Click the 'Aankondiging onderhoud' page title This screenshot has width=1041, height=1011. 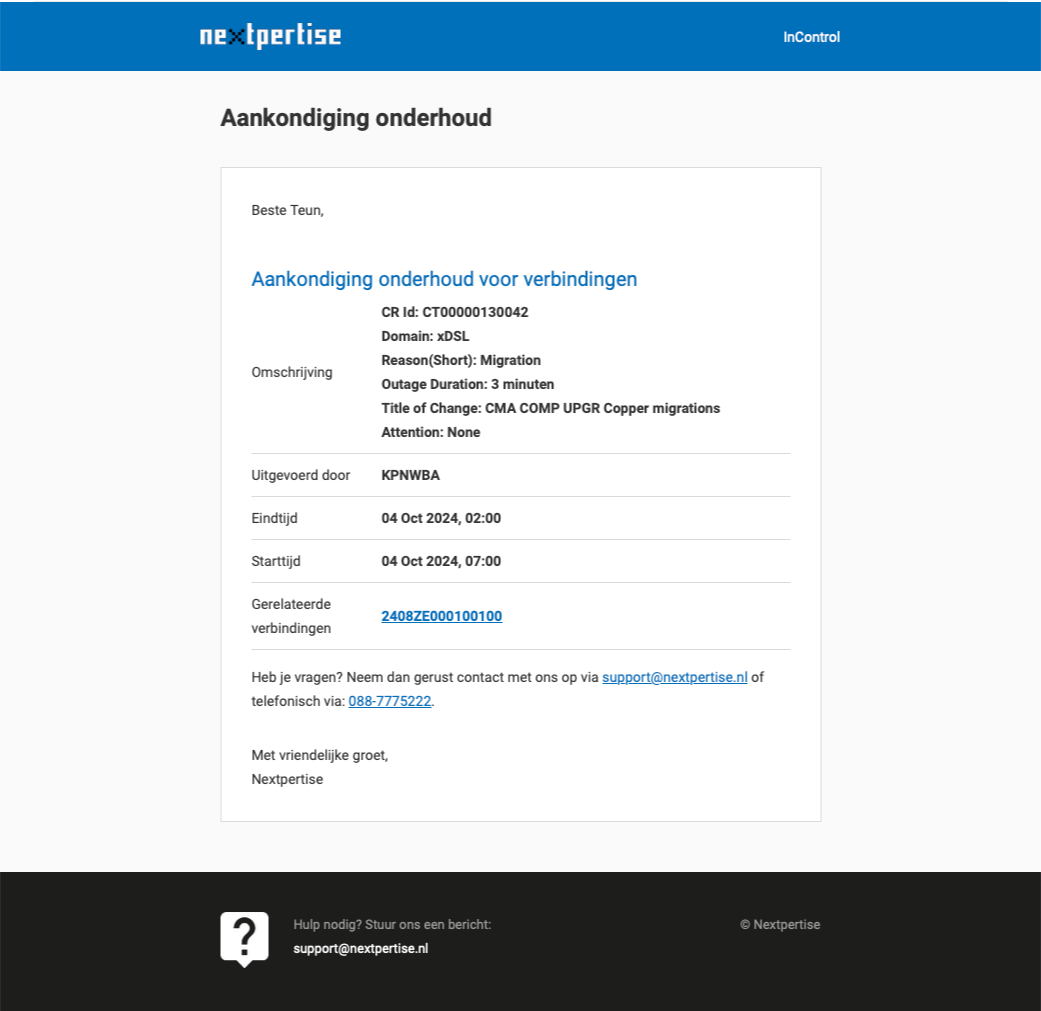[356, 118]
